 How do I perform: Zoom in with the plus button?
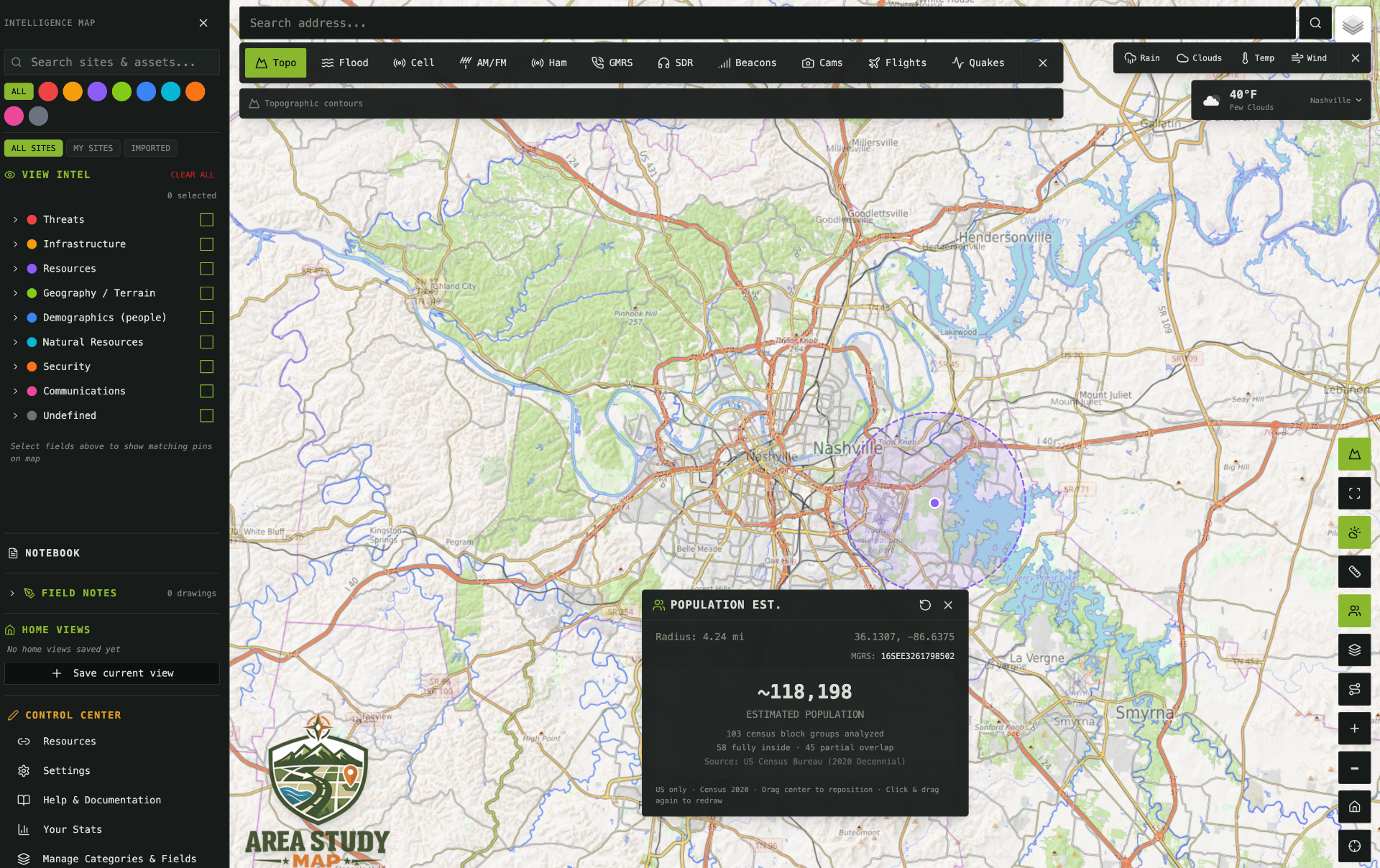(1354, 729)
